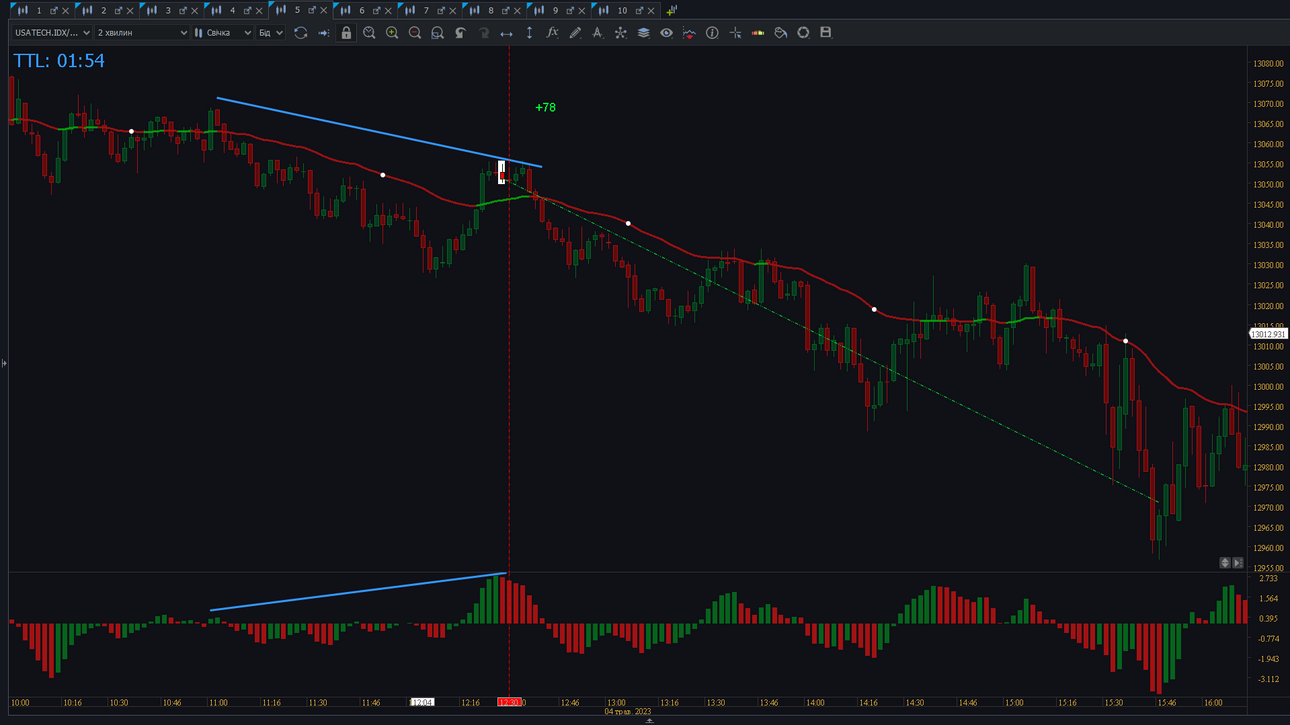This screenshot has height=725, width=1290.
Task: Click the 12:04 white time label
Action: (x=422, y=703)
